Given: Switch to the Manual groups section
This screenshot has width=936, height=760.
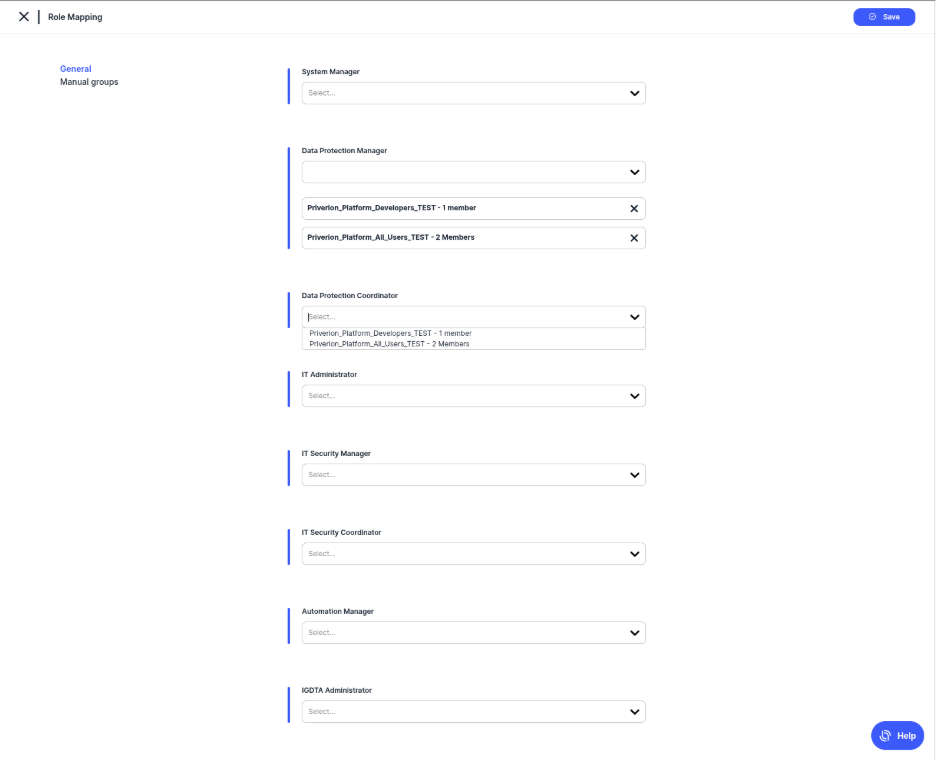Looking at the screenshot, I should tap(89, 82).
